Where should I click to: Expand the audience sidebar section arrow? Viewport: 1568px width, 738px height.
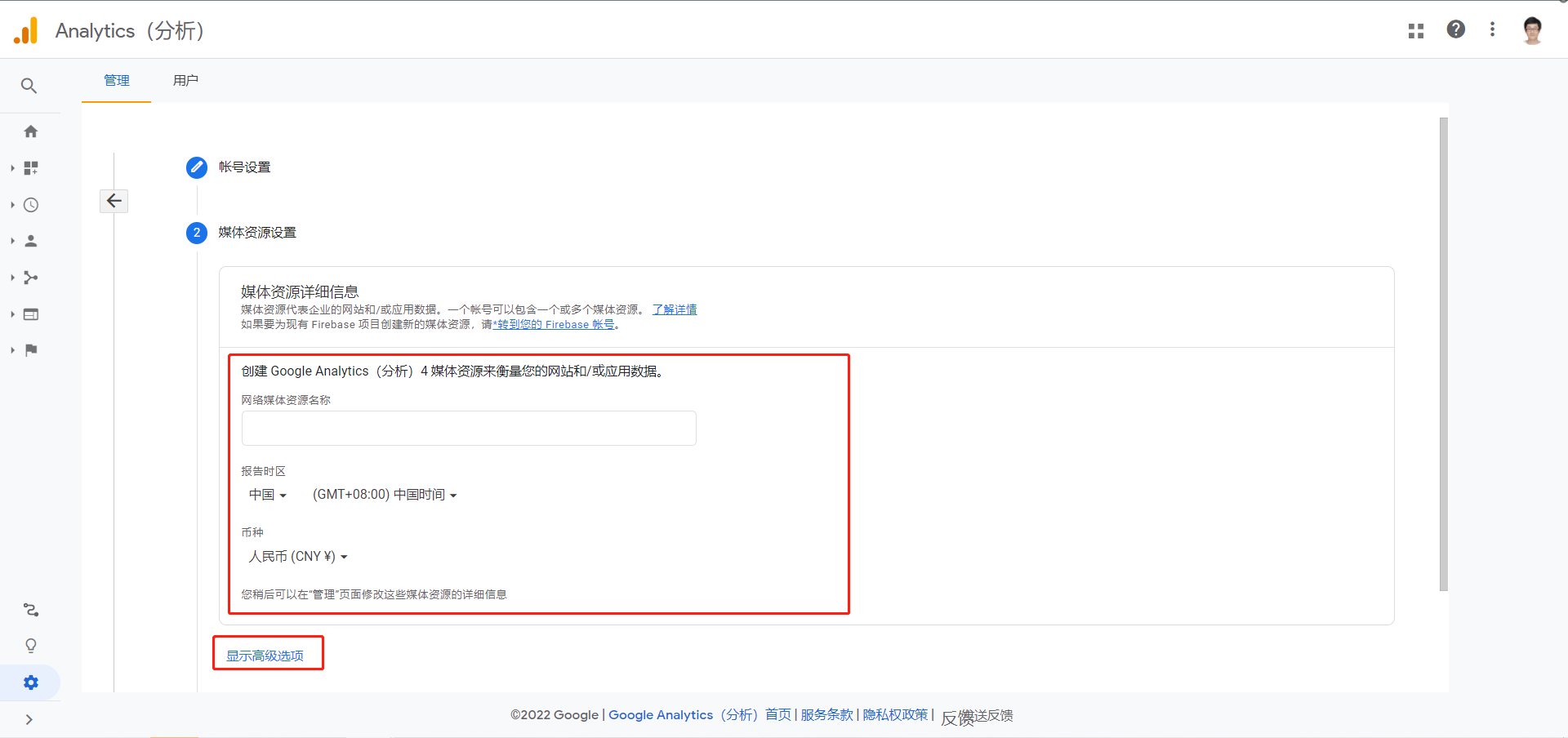coord(12,241)
